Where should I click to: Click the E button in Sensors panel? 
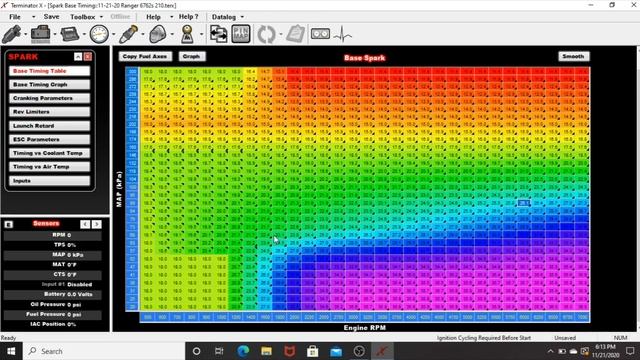coord(9,224)
